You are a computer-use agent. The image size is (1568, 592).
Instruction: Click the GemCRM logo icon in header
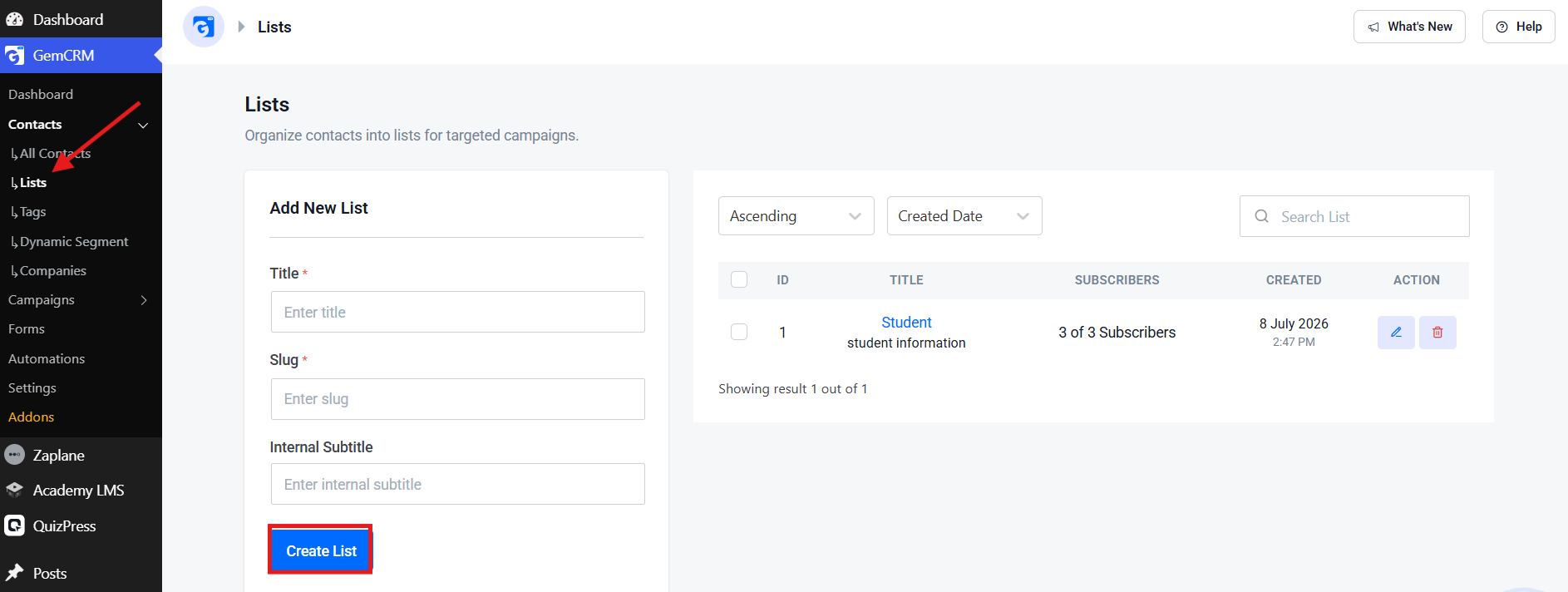(204, 27)
